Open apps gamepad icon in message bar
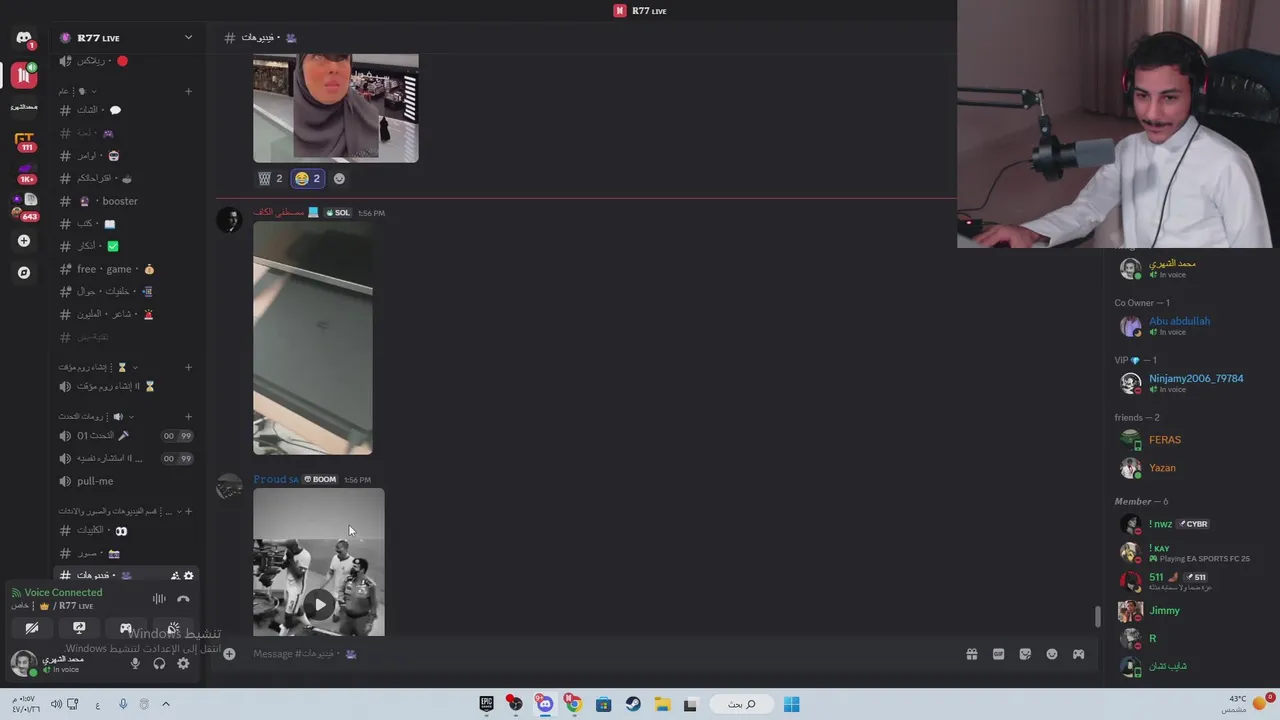Screen dimensions: 1280x720 coord(1078,654)
